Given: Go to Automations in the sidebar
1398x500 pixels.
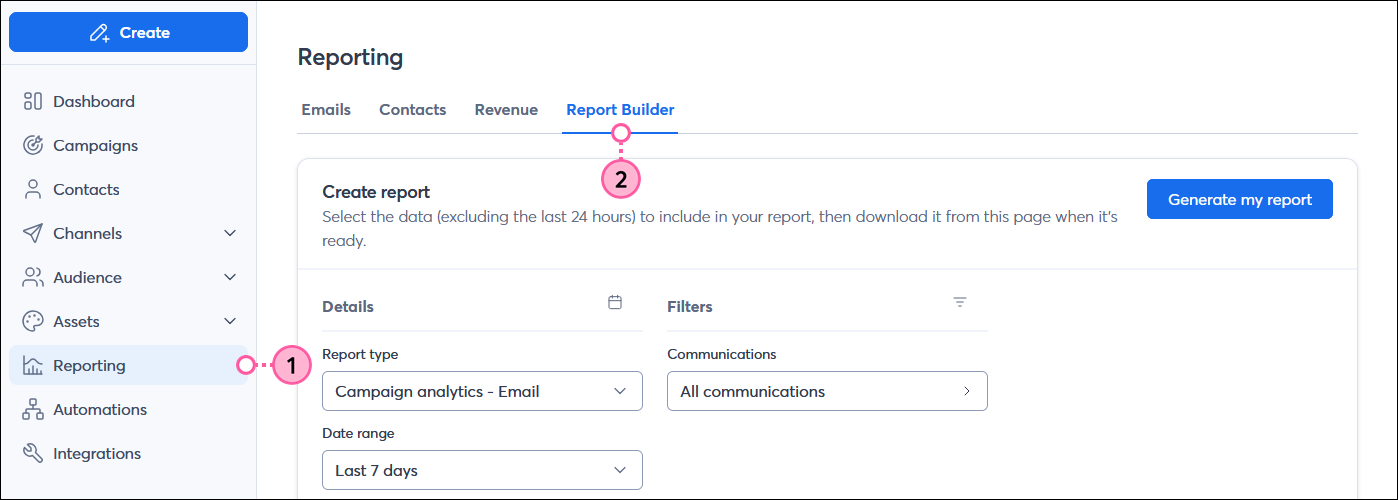Looking at the screenshot, I should [x=128, y=409].
